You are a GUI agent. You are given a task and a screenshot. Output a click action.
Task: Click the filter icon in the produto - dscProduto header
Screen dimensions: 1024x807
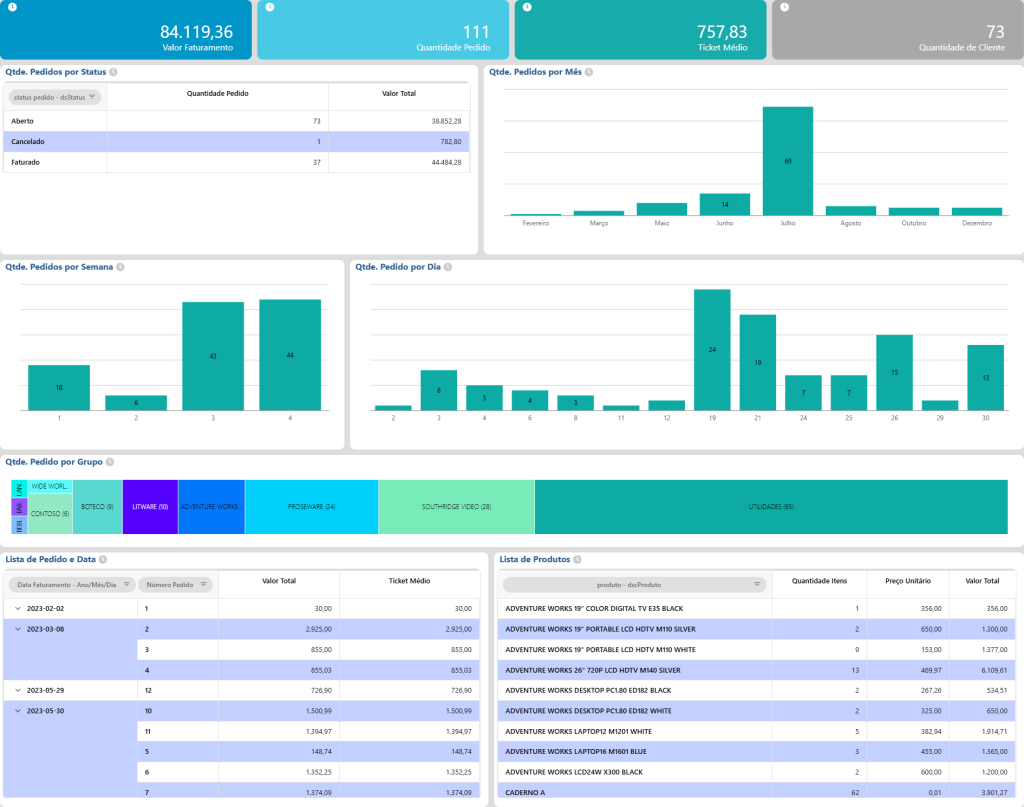point(756,584)
